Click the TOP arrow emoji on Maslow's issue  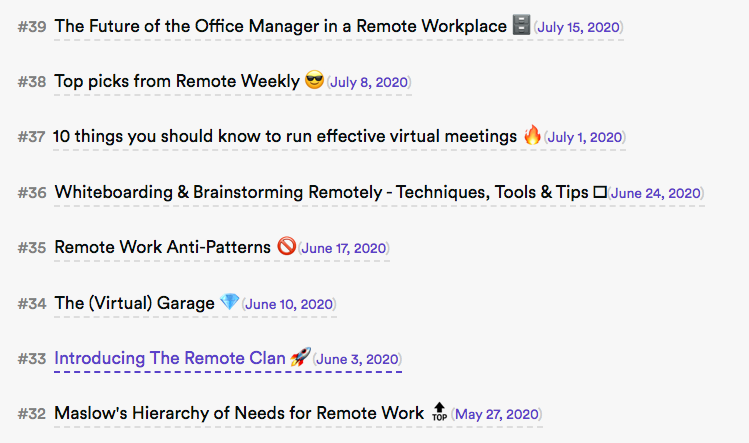pyautogui.click(x=439, y=412)
